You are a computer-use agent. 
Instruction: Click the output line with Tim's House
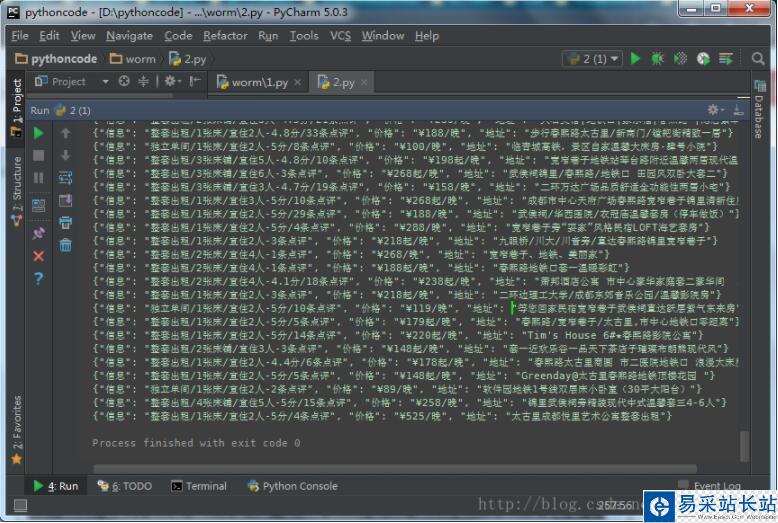tap(398, 335)
